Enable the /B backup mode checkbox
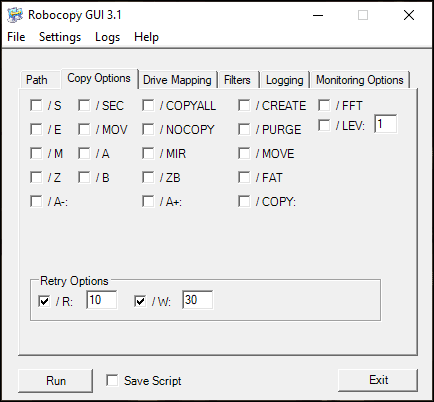The image size is (434, 402). [84, 178]
